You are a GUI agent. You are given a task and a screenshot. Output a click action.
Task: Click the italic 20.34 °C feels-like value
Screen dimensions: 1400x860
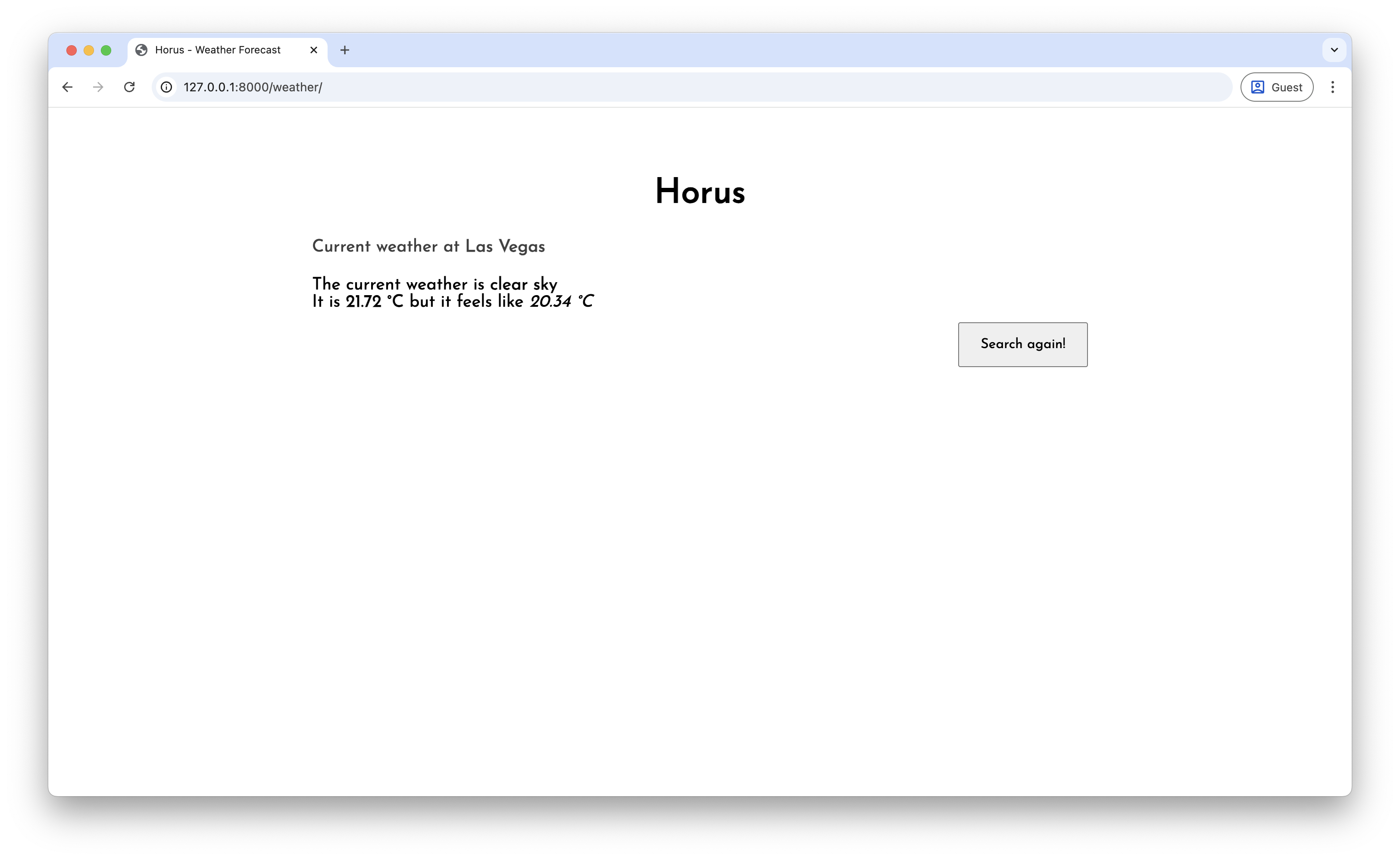point(562,302)
